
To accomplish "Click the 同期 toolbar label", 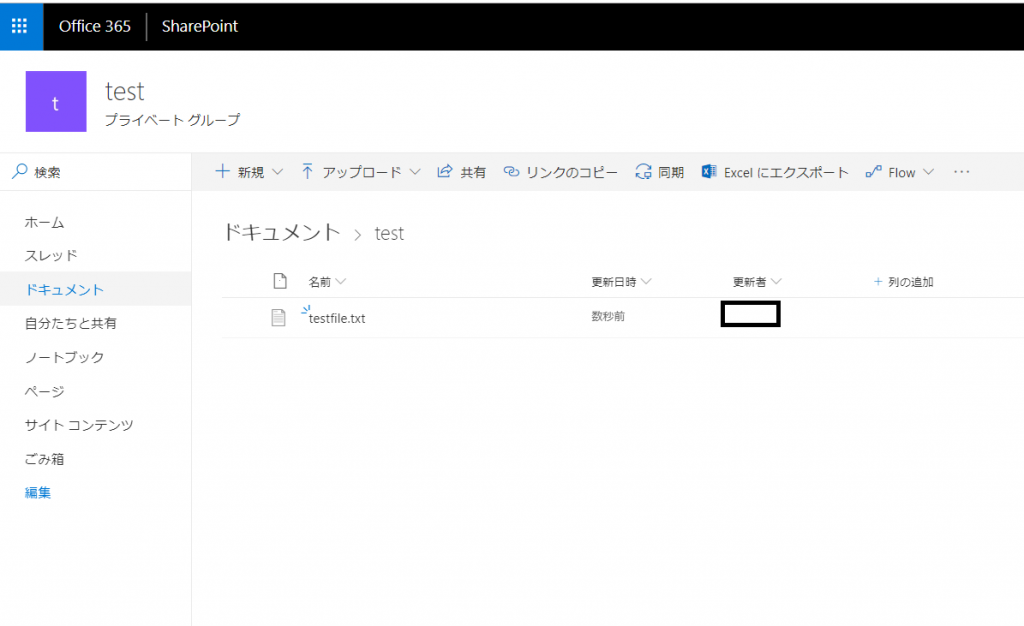I will click(x=671, y=172).
